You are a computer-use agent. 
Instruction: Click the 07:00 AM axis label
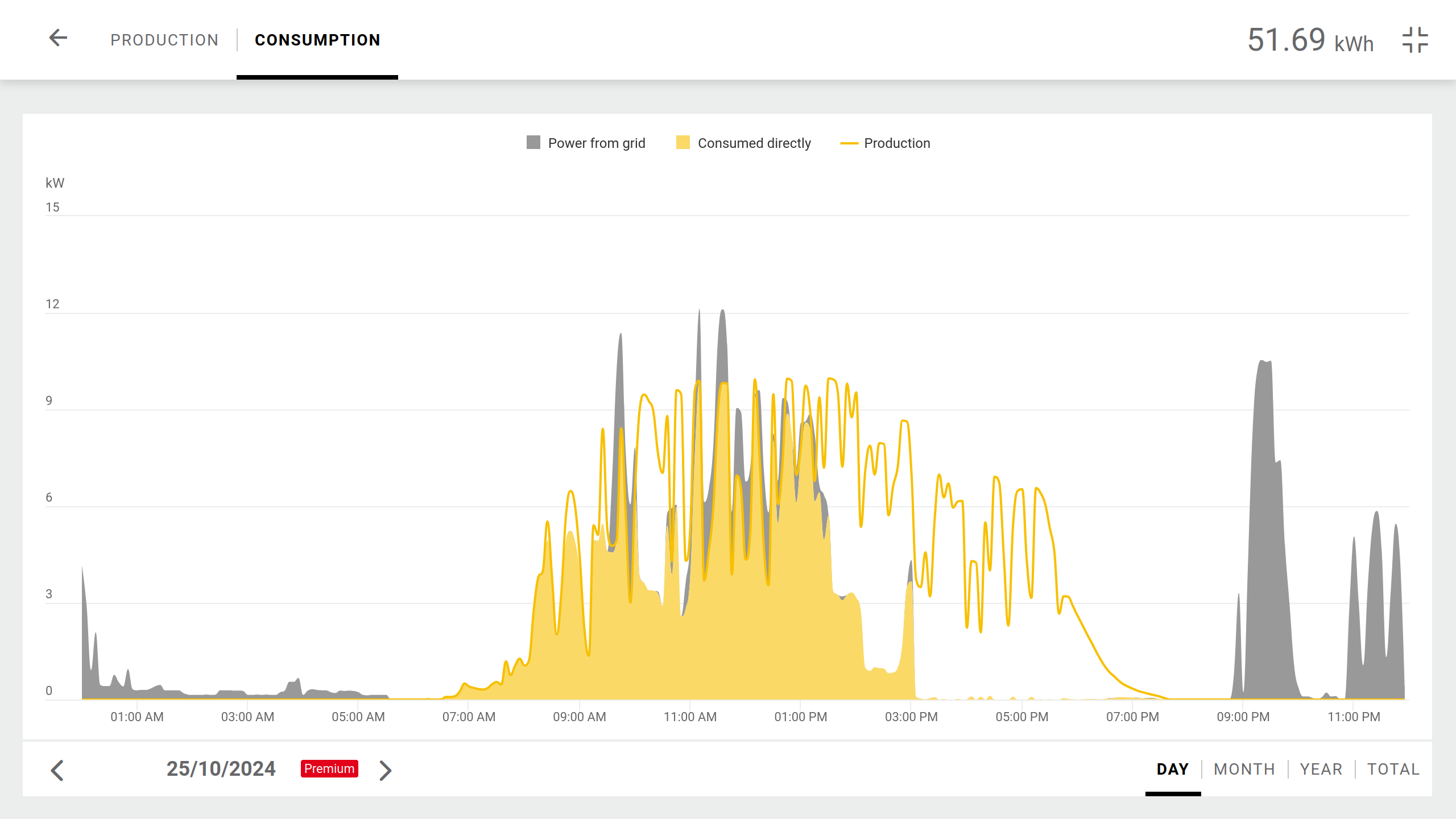(469, 717)
